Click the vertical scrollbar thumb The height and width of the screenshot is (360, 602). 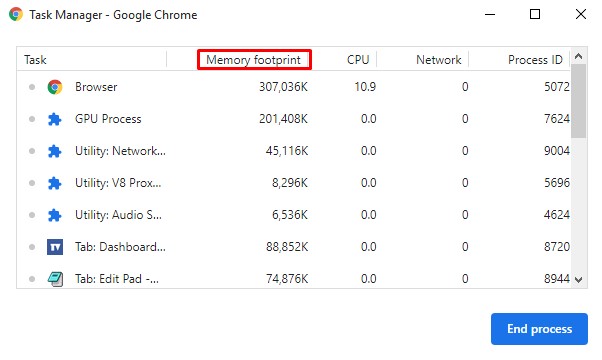point(579,101)
